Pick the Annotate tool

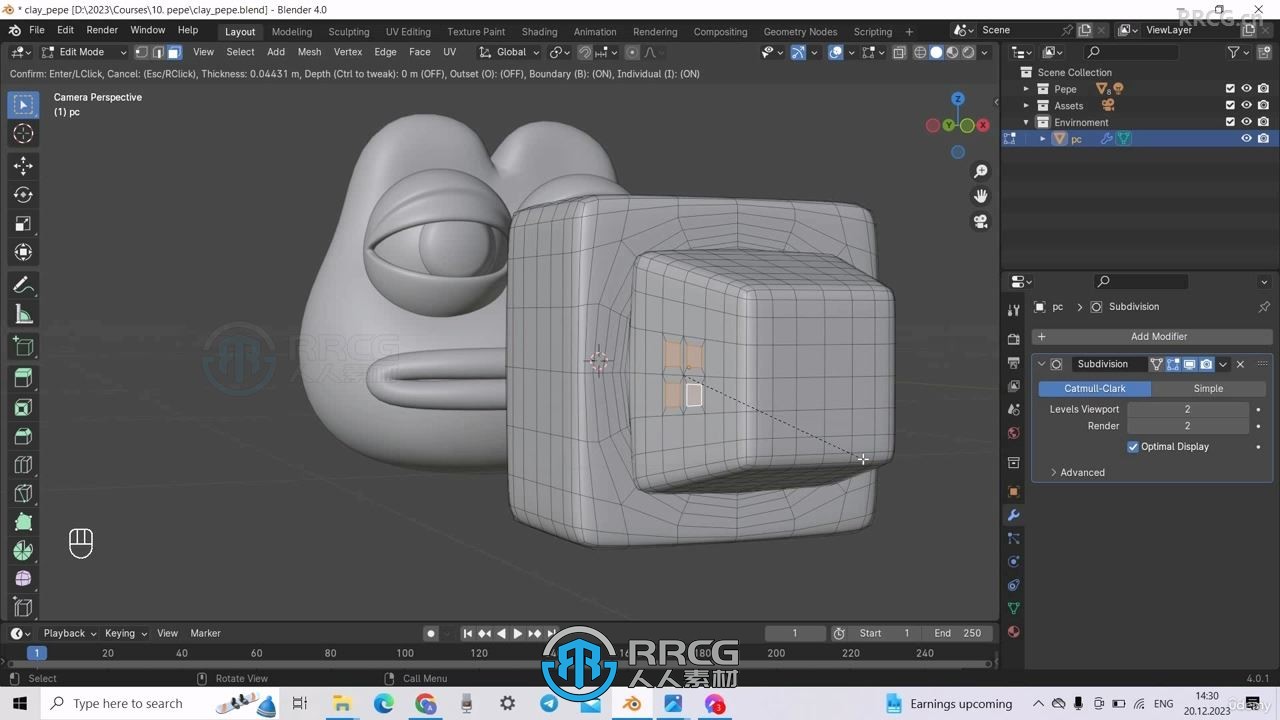(23, 286)
